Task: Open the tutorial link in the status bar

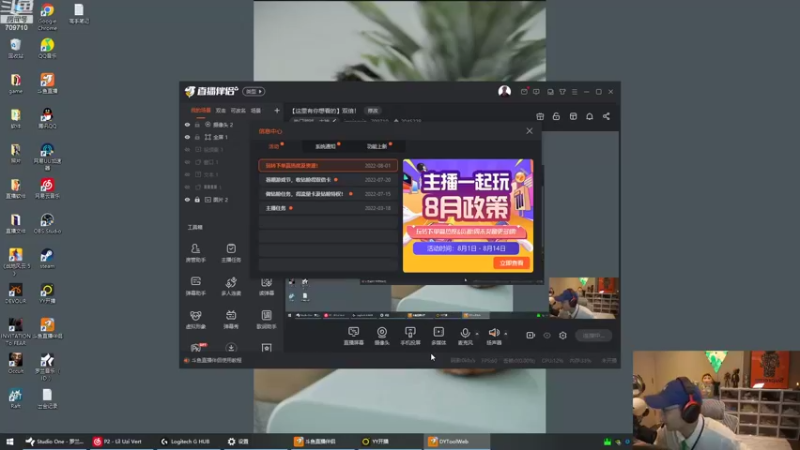Action: point(213,360)
